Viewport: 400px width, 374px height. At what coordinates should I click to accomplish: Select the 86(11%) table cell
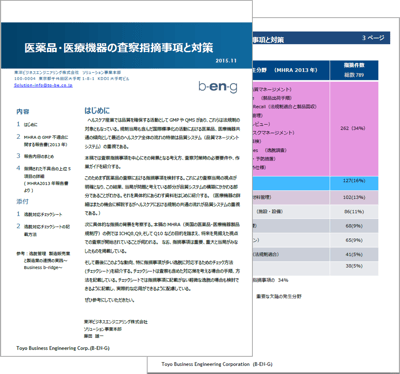354,212
